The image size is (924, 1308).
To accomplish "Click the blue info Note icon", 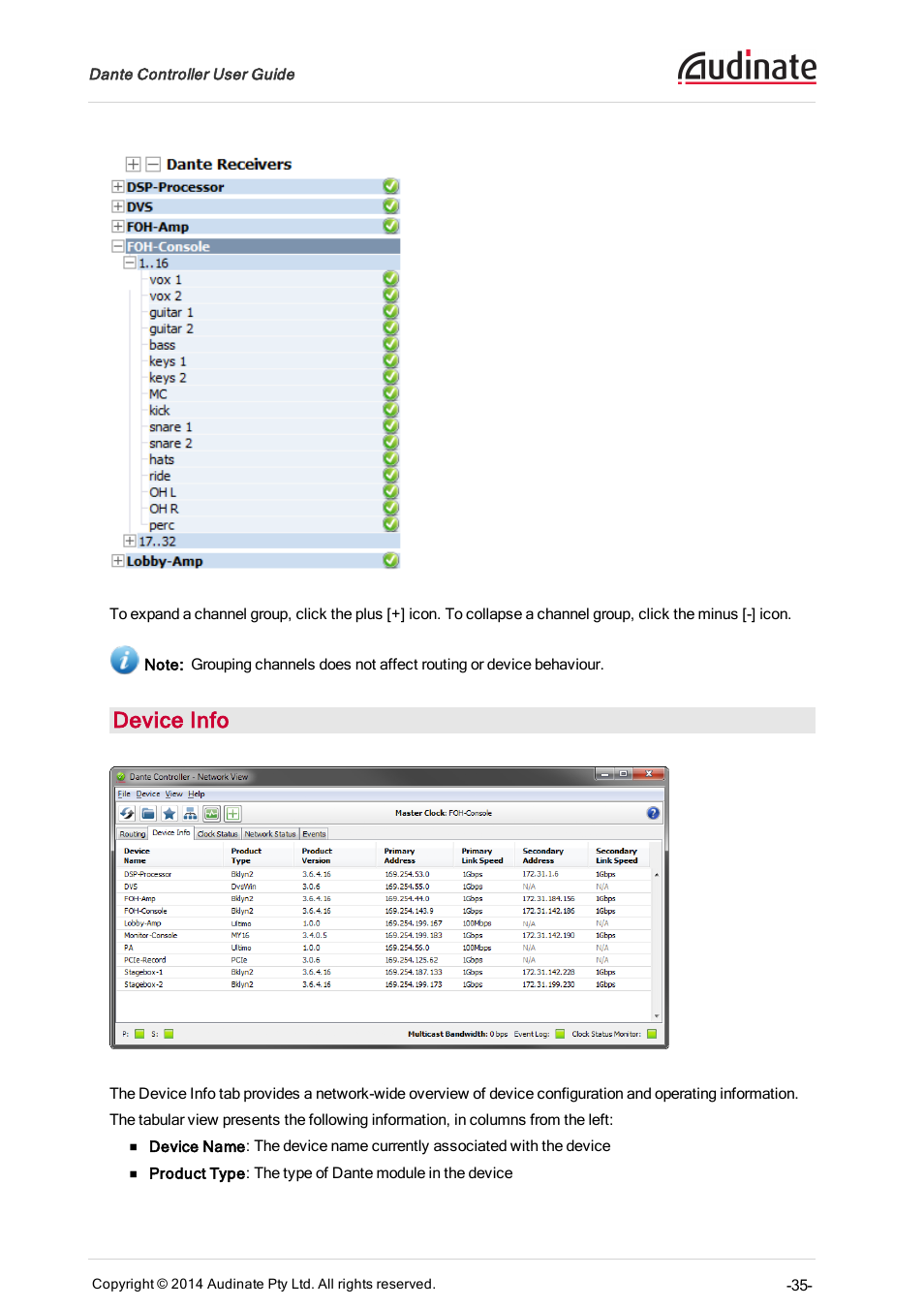I will point(124,660).
